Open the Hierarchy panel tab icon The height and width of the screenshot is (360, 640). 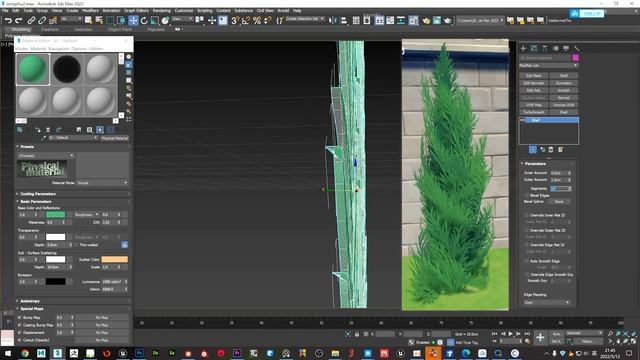tap(544, 48)
